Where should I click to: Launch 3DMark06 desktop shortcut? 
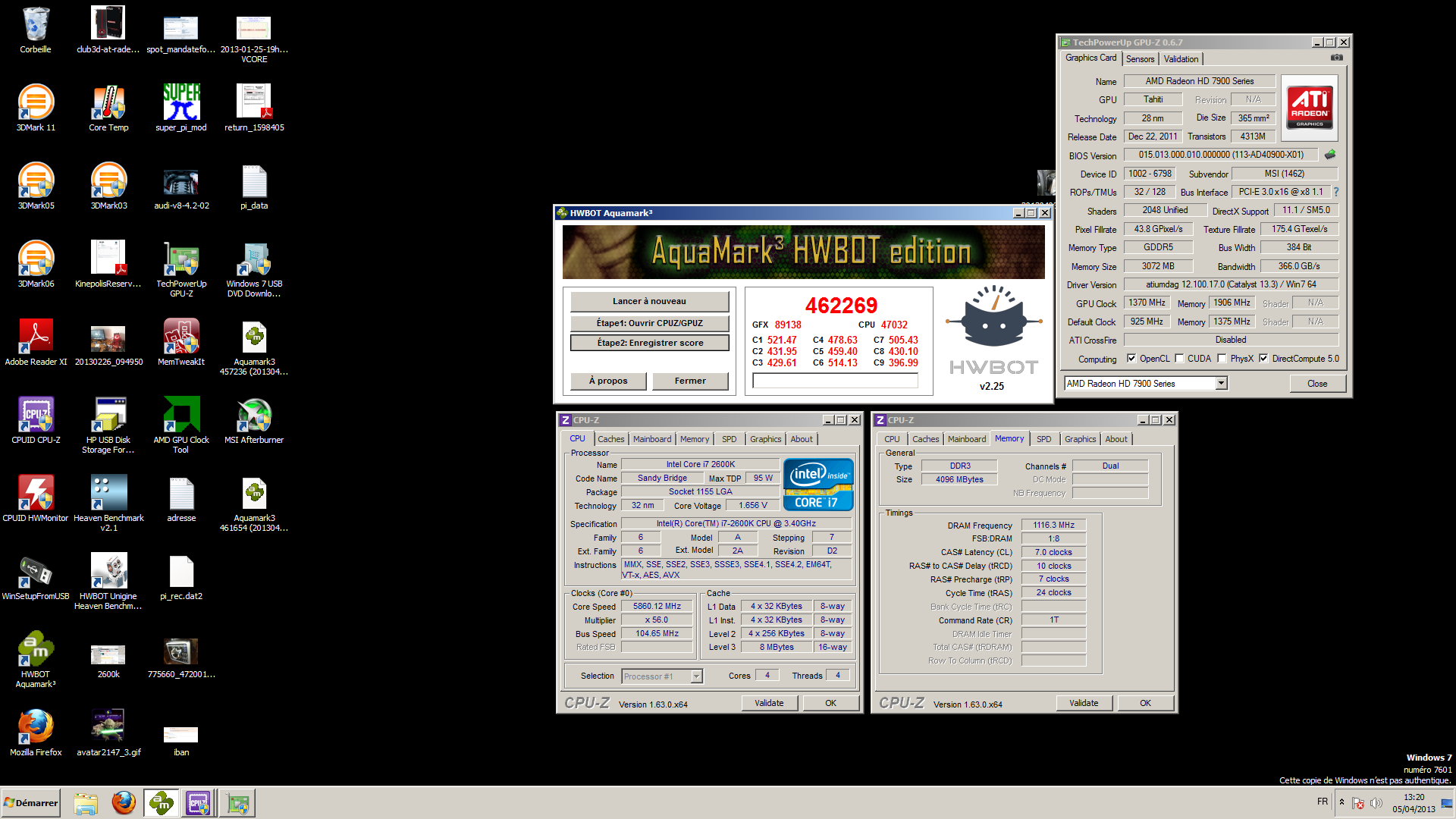pyautogui.click(x=36, y=264)
